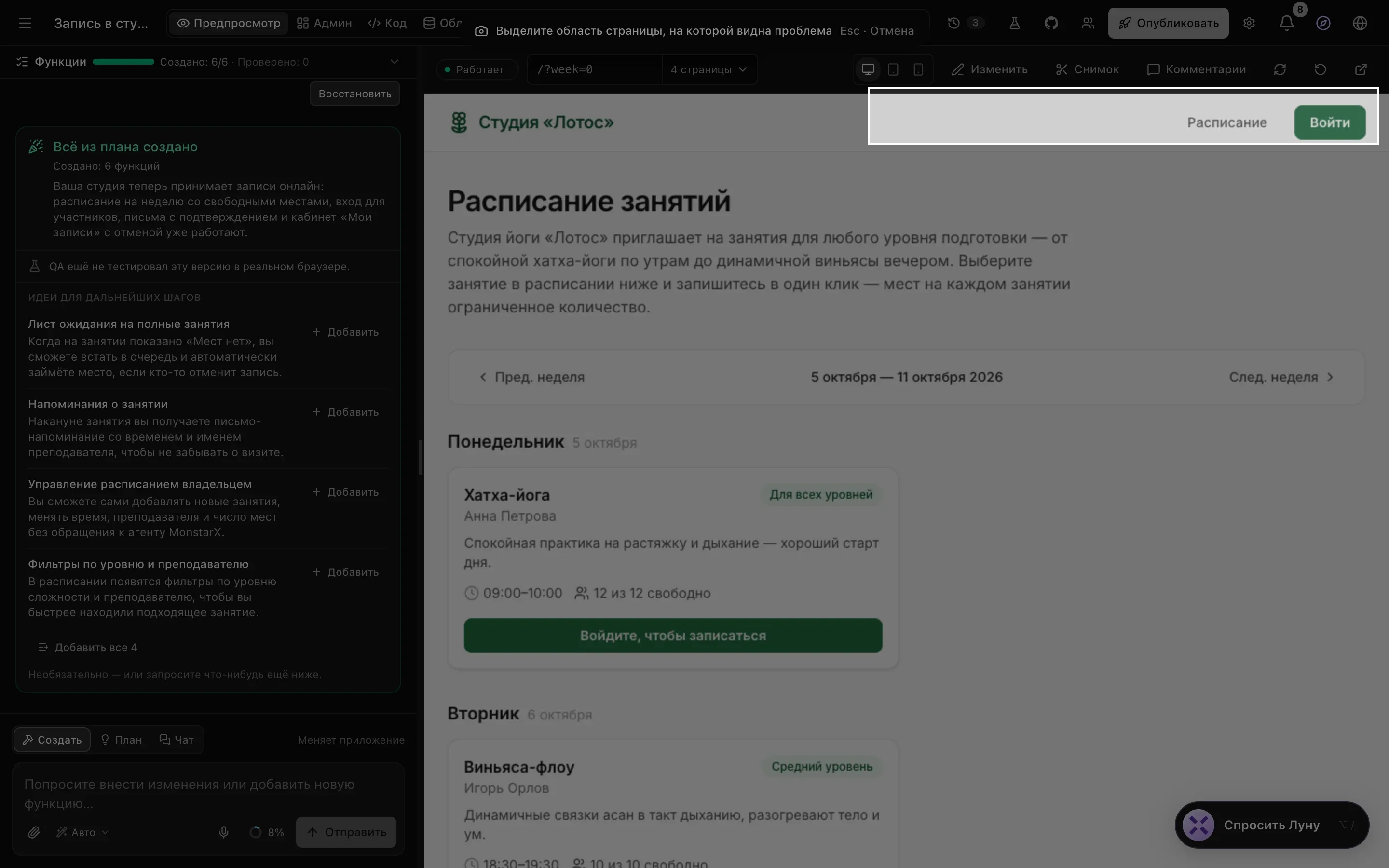This screenshot has height=868, width=1389.
Task: Click Изменить in preview toolbar
Action: click(990, 69)
